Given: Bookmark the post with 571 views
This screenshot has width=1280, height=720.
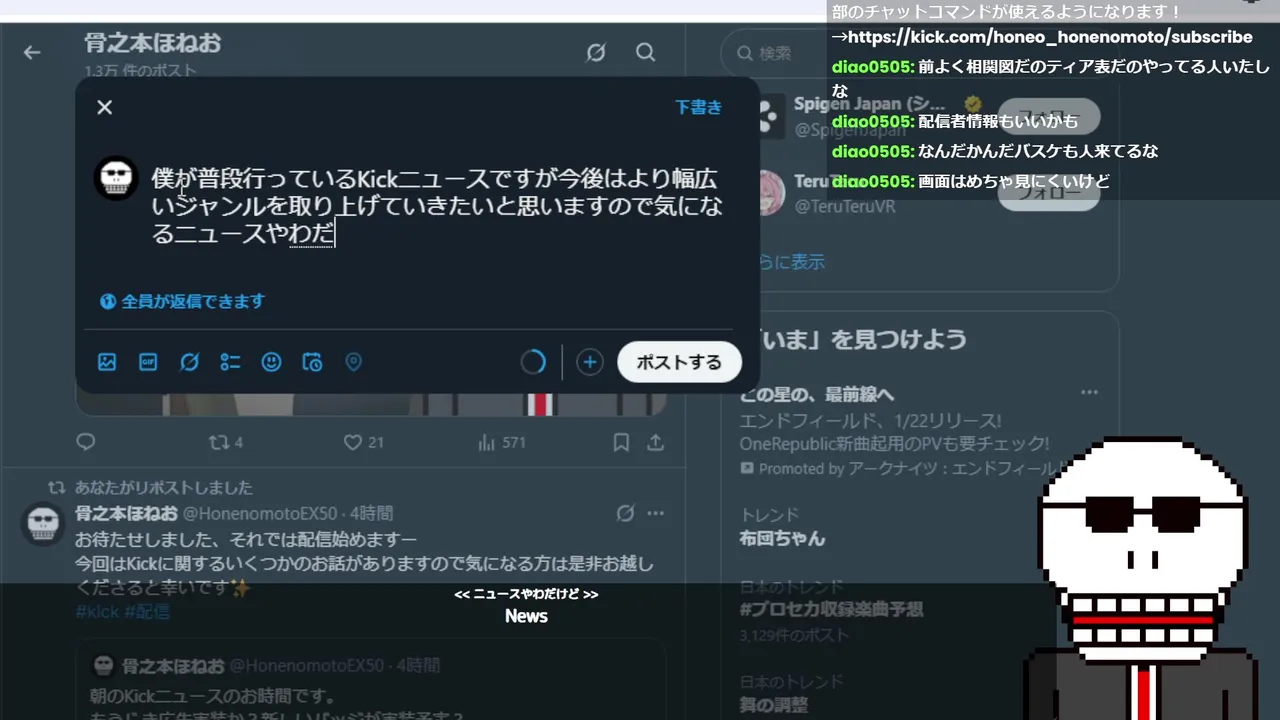Looking at the screenshot, I should 621,442.
